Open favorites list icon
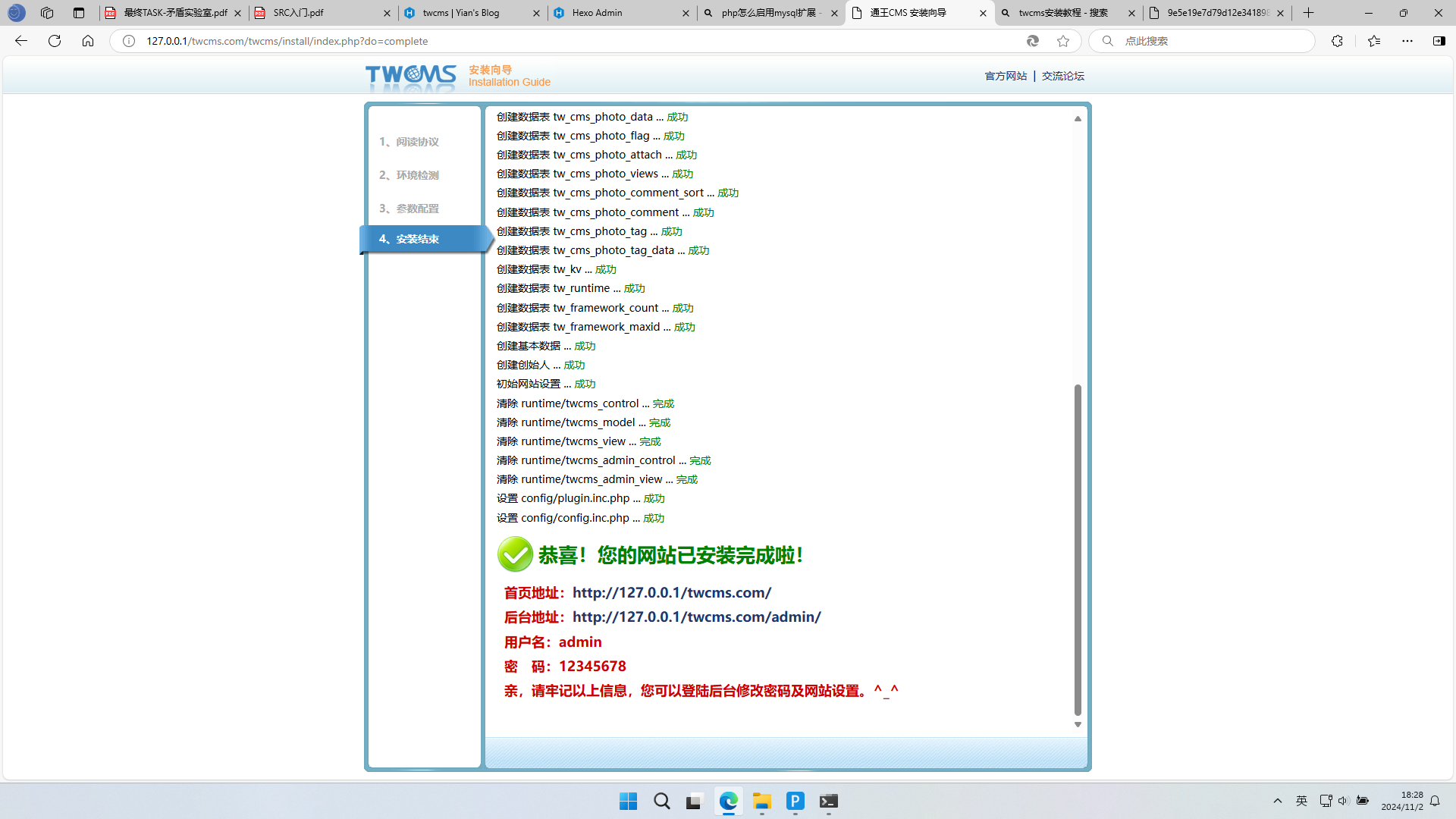The width and height of the screenshot is (1456, 819). (x=1374, y=41)
